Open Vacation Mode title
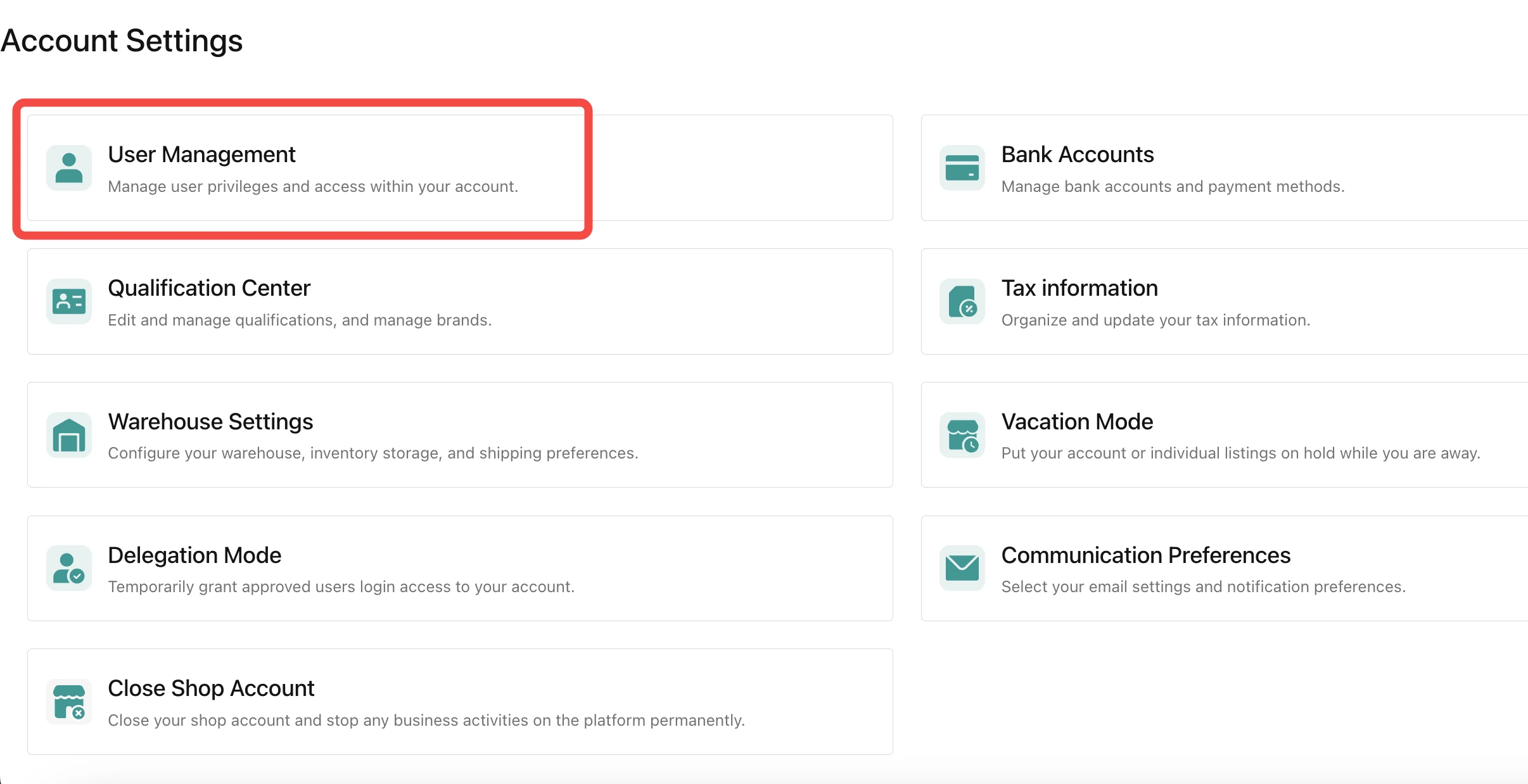Screen dimensions: 1528x784 (x=1076, y=422)
